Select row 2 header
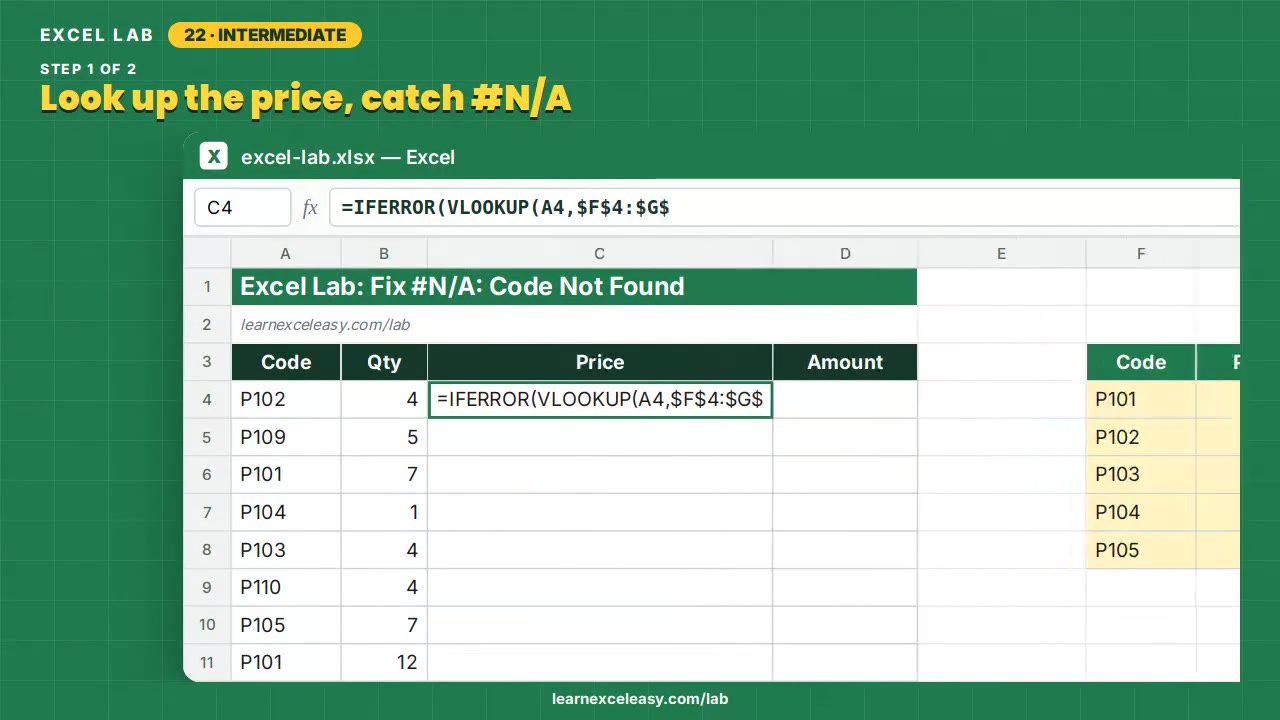This screenshot has height=720, width=1280. click(207, 324)
